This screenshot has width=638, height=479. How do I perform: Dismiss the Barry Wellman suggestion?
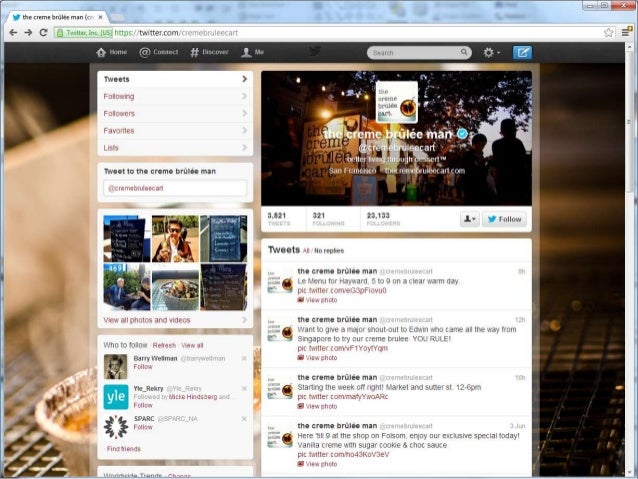point(244,358)
